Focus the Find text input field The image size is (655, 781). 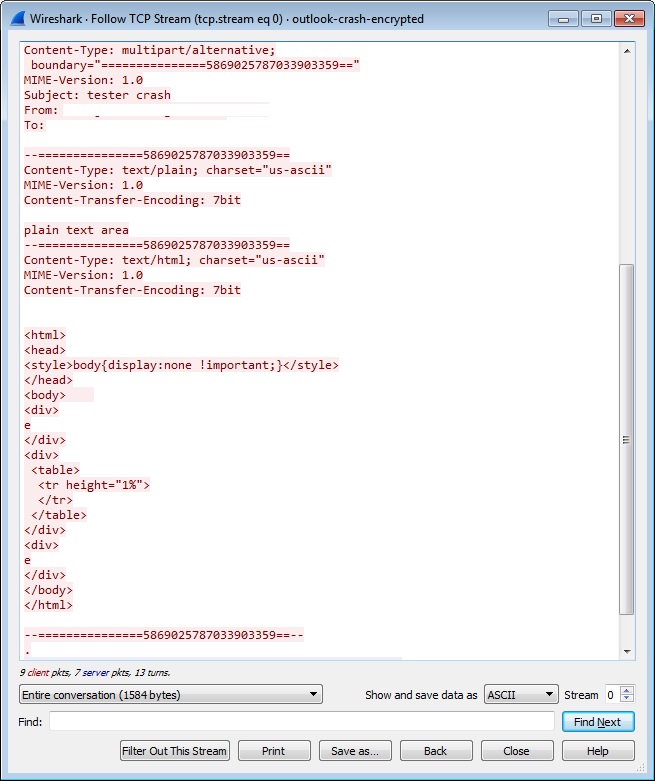[301, 721]
